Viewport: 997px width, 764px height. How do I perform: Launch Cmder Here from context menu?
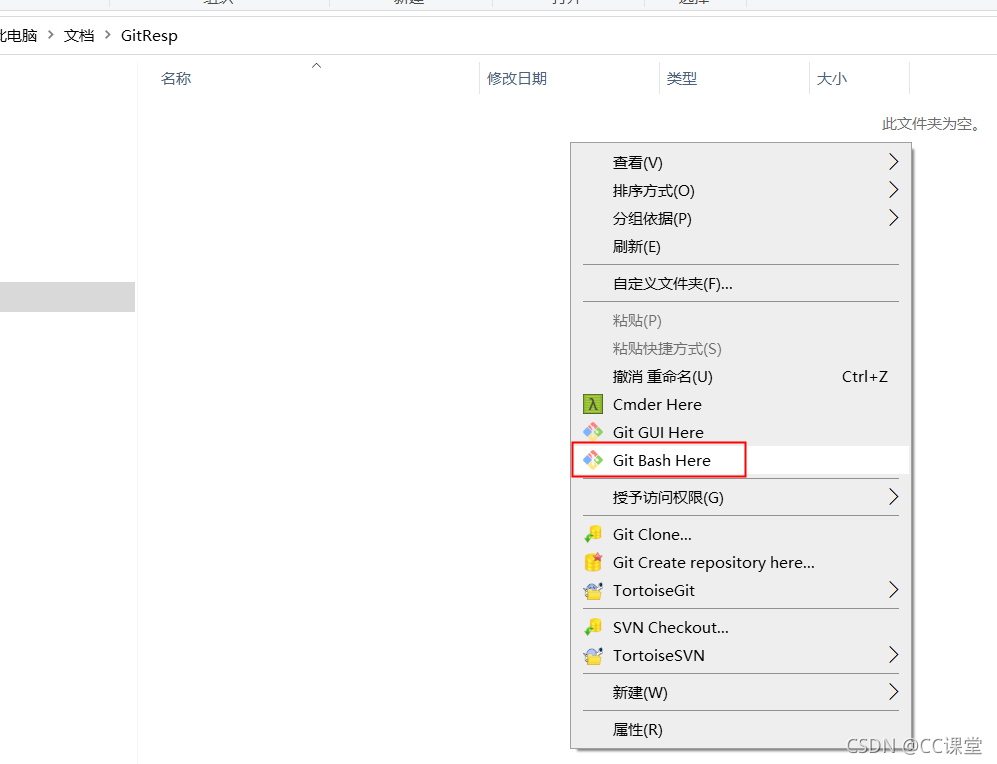[x=741, y=404]
